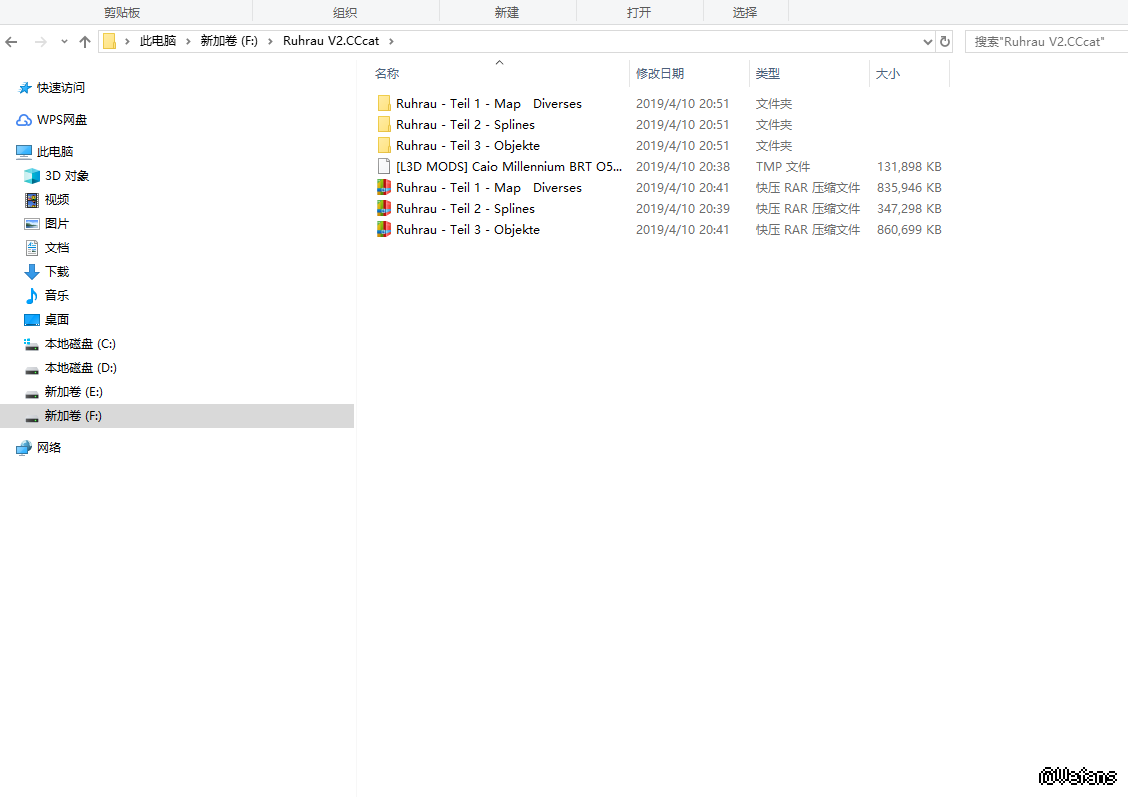1128x797 pixels.
Task: Focus the search Ruhrau V2.CCcat box
Action: [x=1047, y=42]
